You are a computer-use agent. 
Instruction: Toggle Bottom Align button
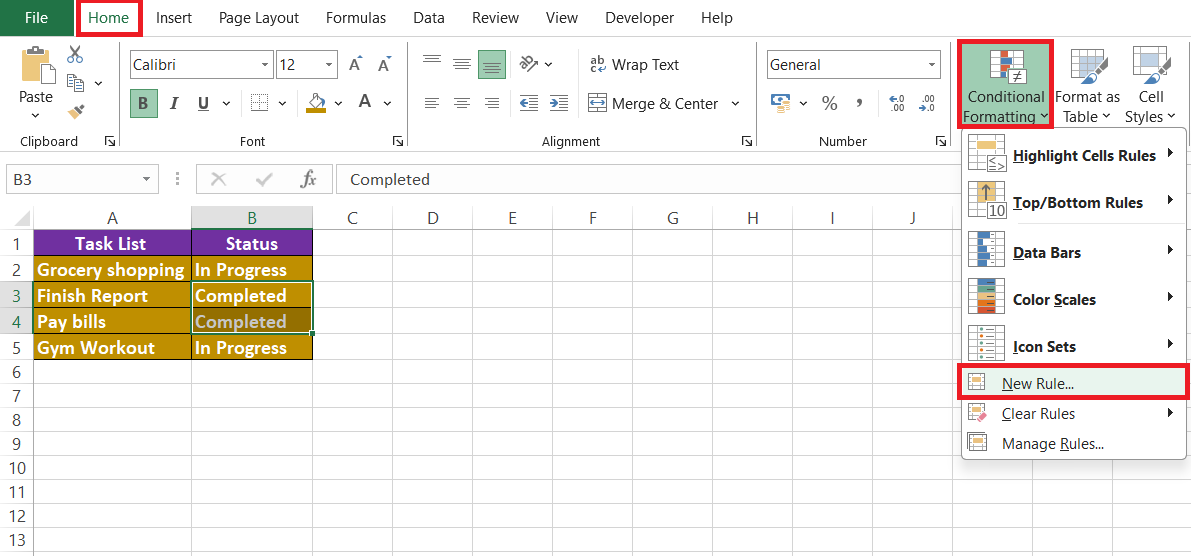[x=491, y=65]
